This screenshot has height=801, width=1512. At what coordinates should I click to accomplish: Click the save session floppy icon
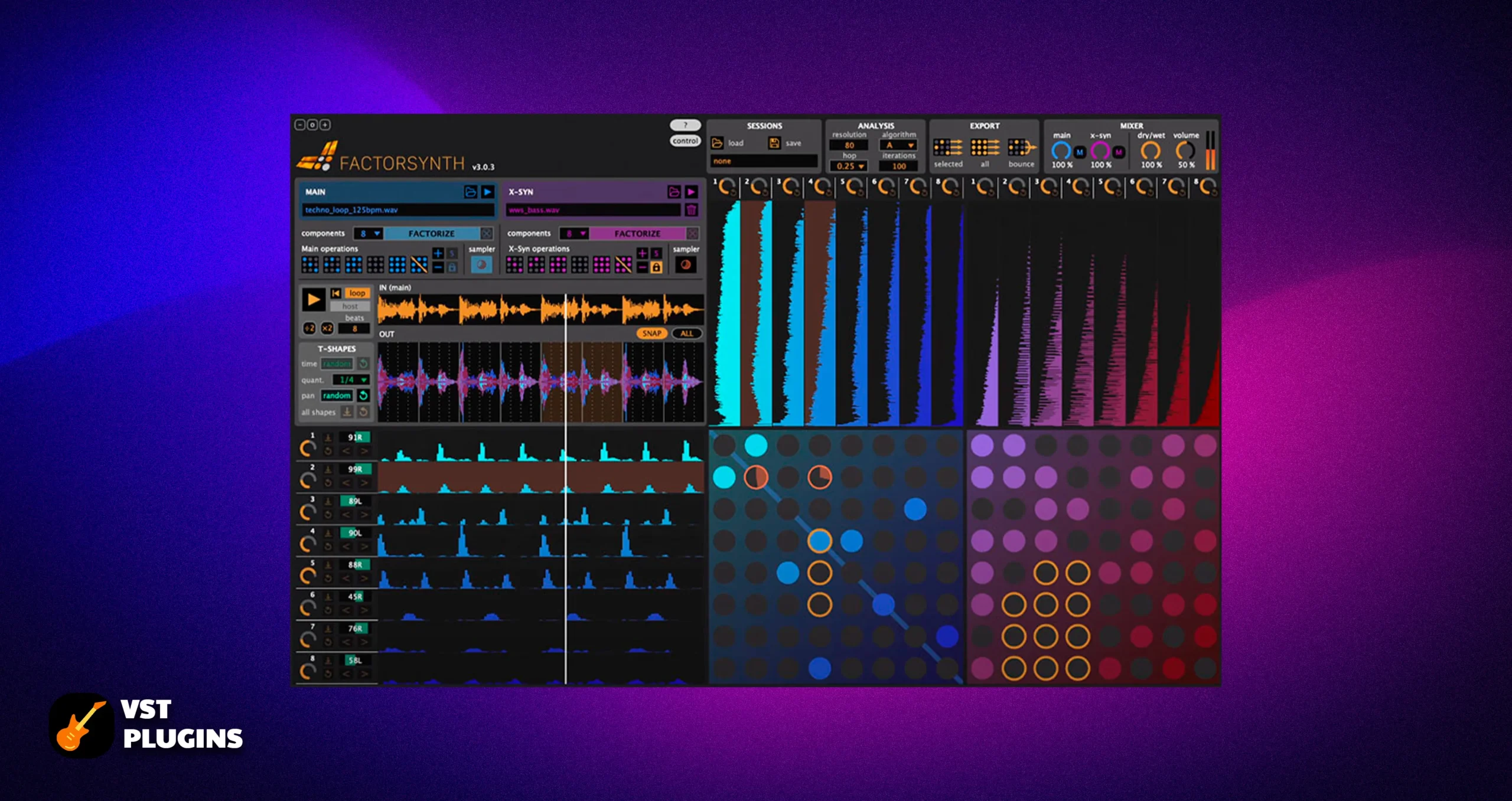tap(774, 143)
